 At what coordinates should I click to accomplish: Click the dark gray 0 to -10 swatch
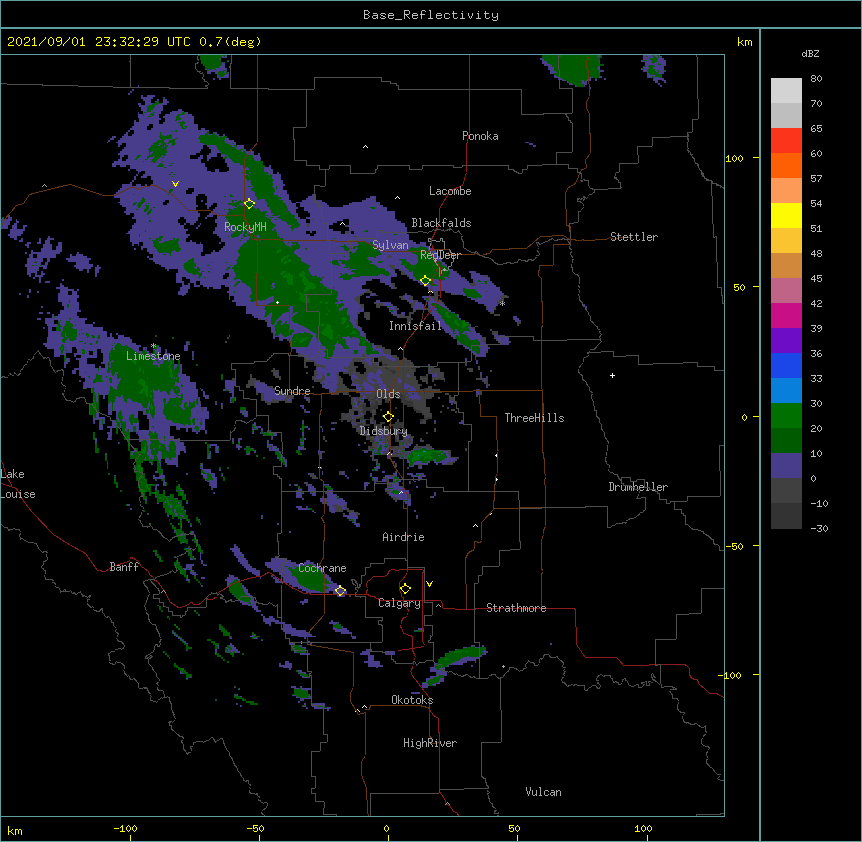tap(786, 491)
